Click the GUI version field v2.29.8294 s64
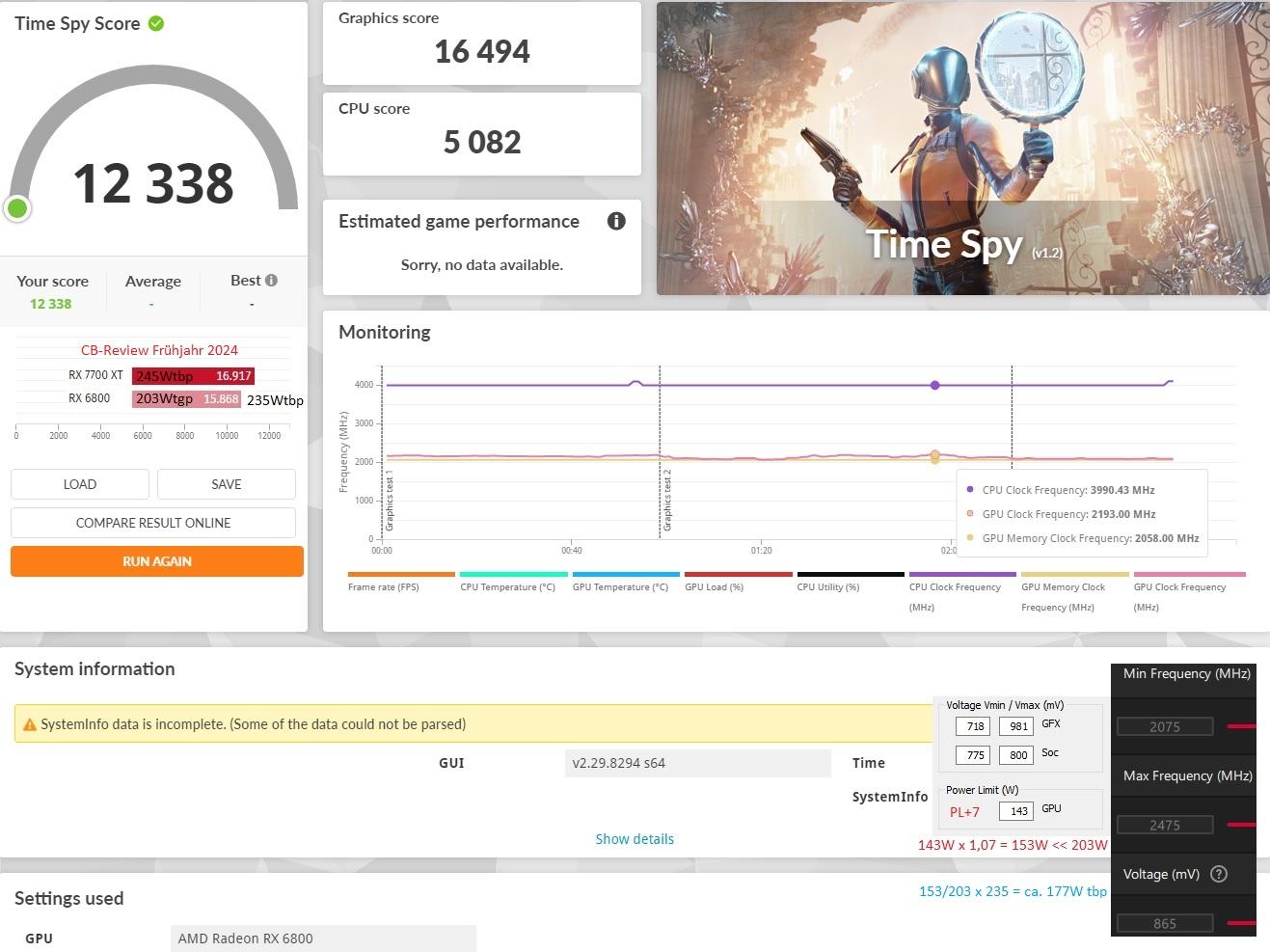 (697, 763)
